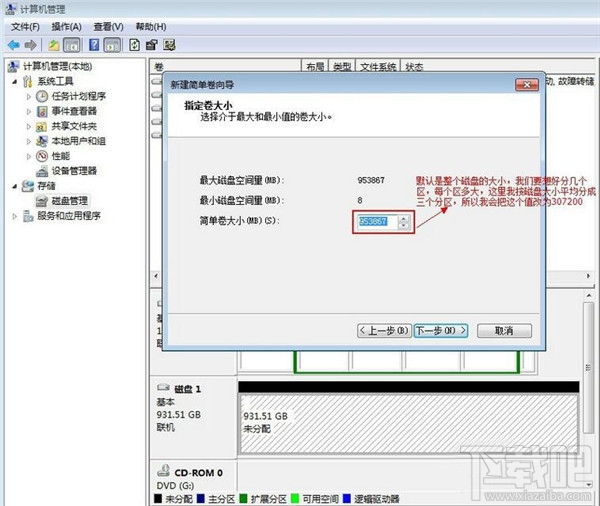Screen dimensions: 600x506
Task: Click the Storage node icon
Action: pyautogui.click(x=28, y=186)
